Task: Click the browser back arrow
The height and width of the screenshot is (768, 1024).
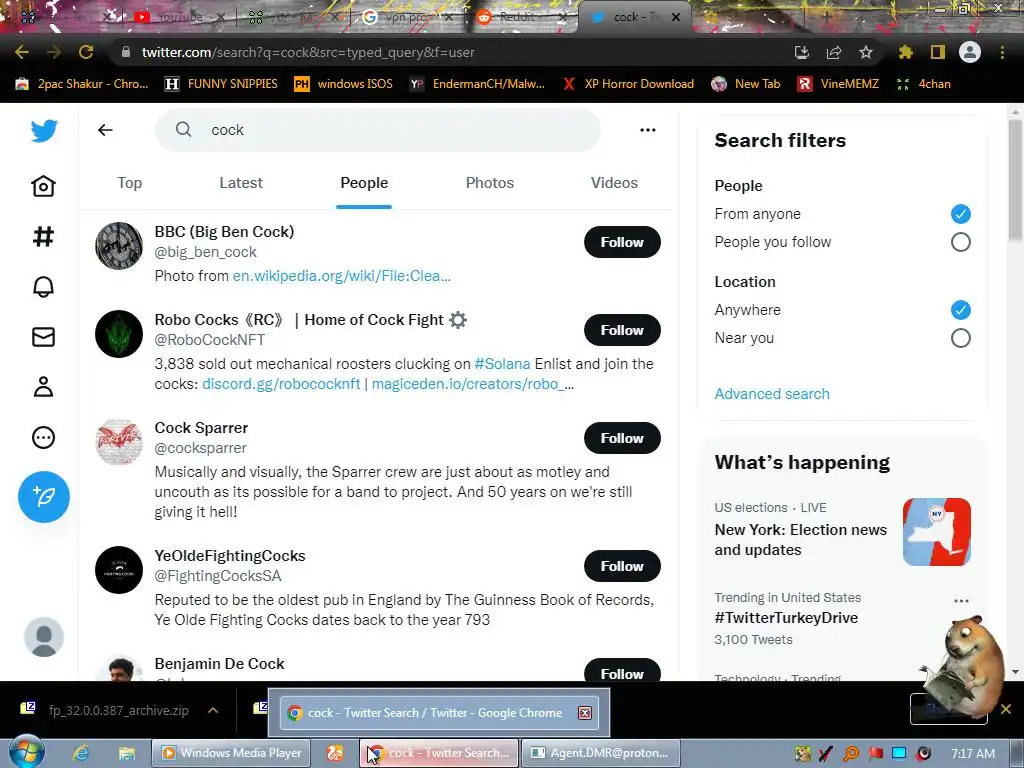Action: point(22,52)
